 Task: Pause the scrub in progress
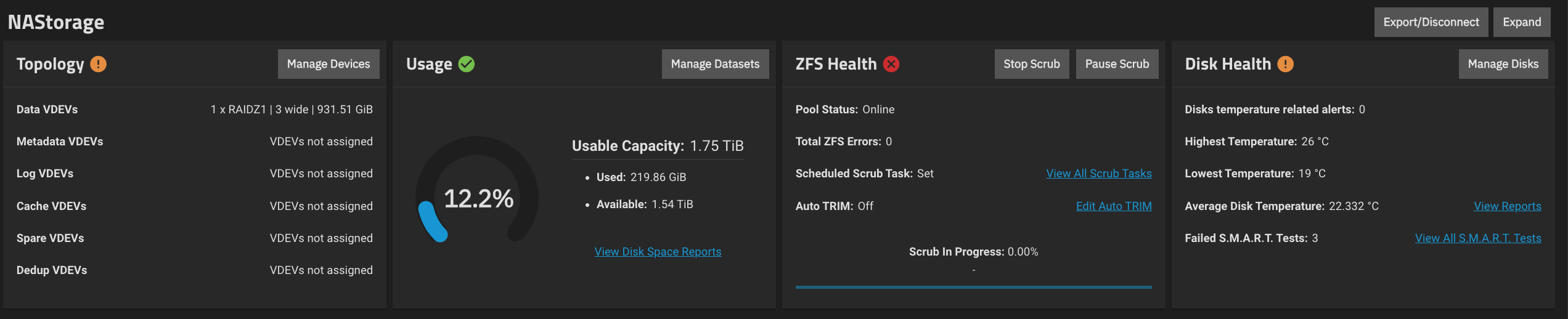(x=1117, y=64)
